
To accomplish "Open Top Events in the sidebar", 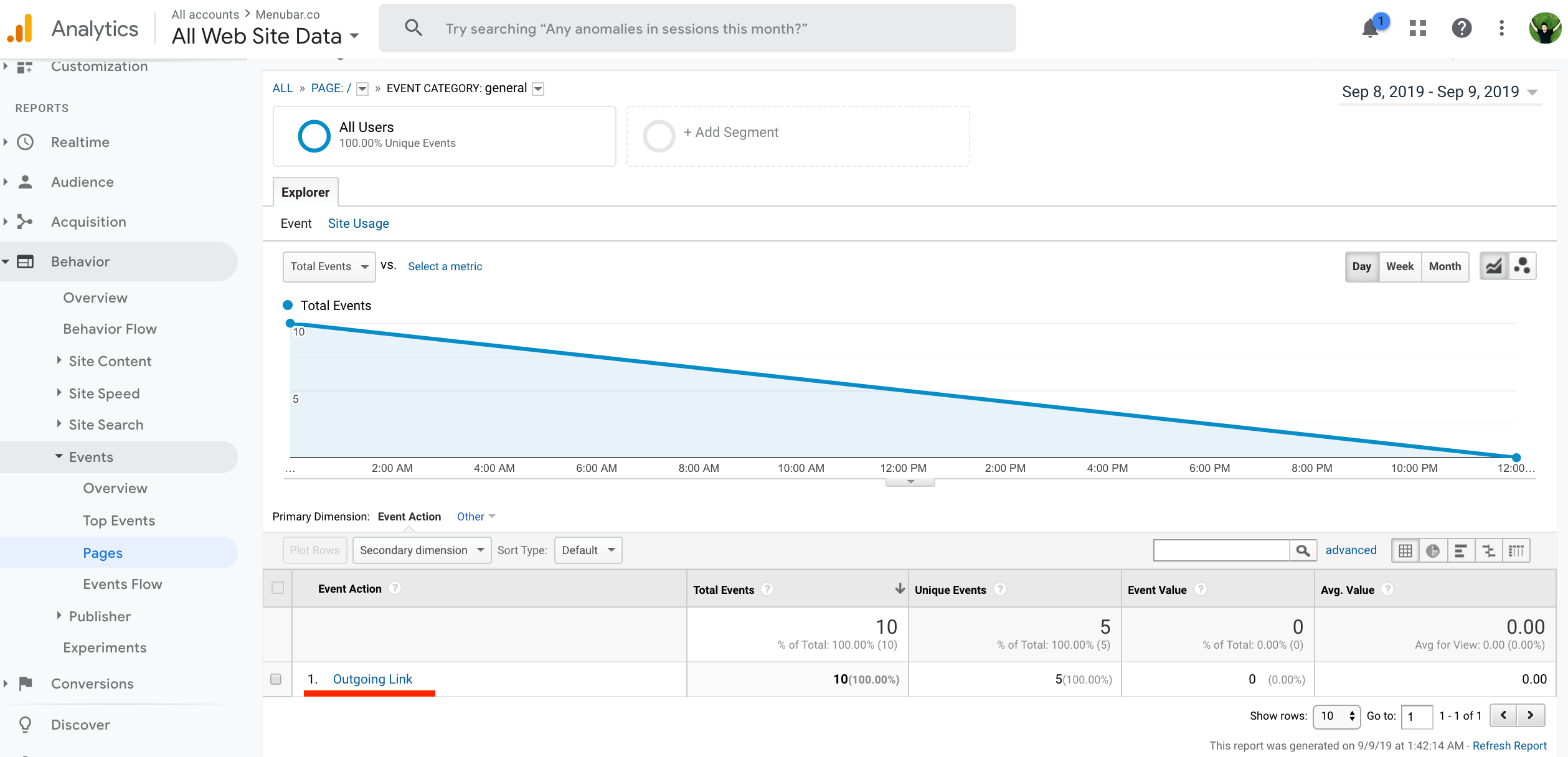I will pyautogui.click(x=119, y=520).
